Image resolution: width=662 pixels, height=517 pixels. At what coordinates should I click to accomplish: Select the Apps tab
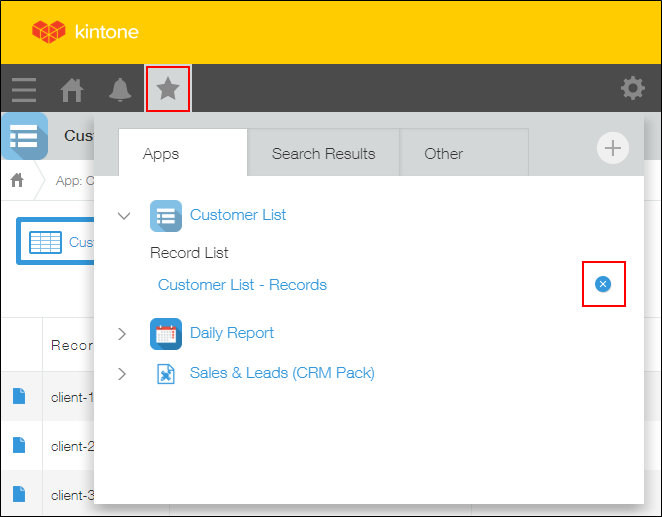[x=161, y=153]
